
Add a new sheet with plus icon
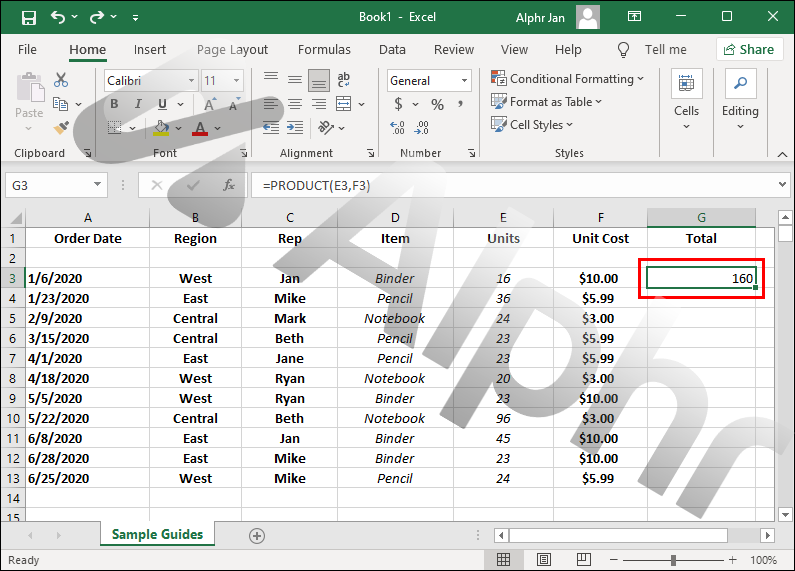(x=257, y=535)
